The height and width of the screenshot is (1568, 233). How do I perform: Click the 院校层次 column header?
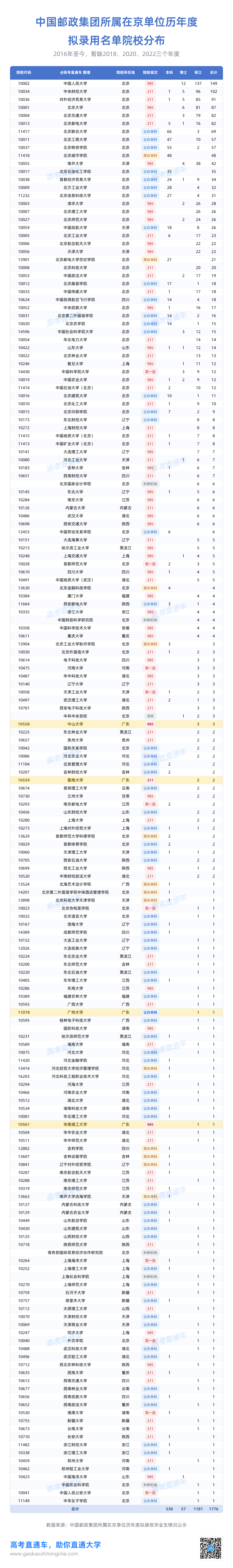pos(150,72)
